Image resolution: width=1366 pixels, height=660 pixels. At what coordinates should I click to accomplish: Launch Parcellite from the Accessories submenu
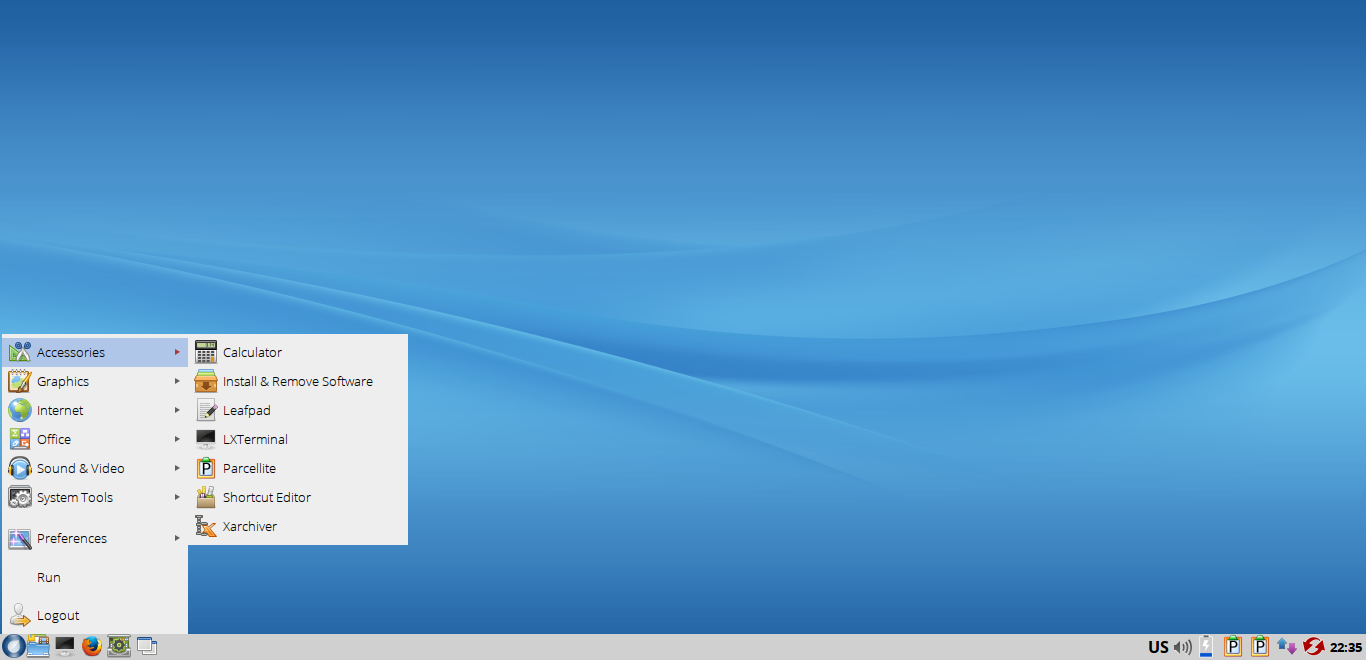coord(298,468)
